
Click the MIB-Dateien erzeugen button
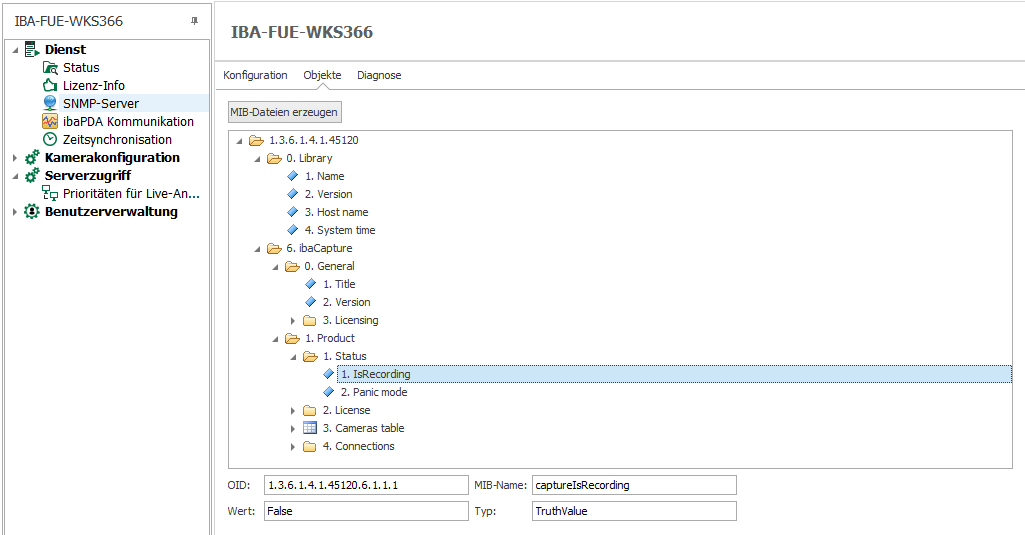(285, 112)
